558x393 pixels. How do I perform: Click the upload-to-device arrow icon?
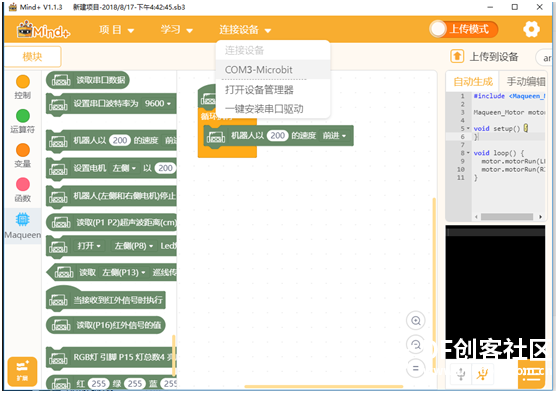pos(457,56)
